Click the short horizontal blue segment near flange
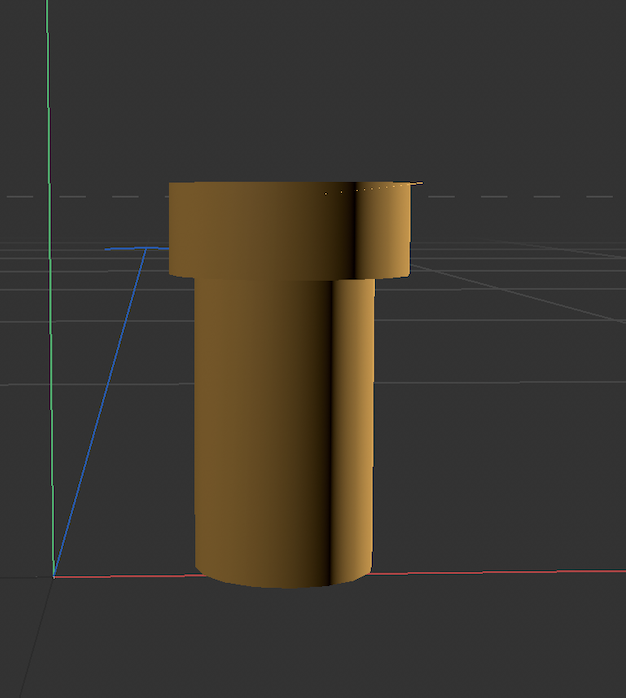This screenshot has height=698, width=626. click(125, 248)
